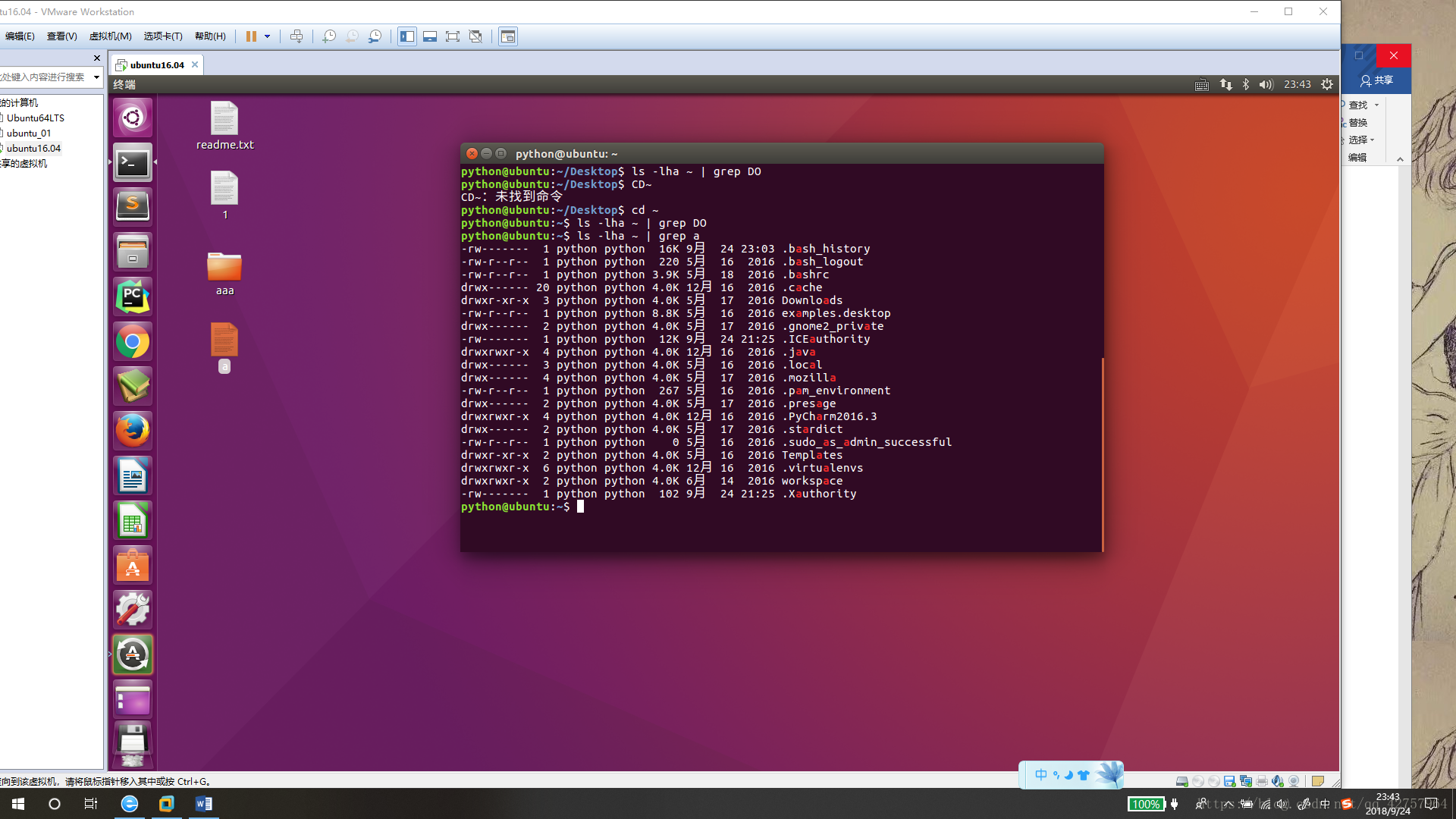Open the aaa folder on the desktop

click(224, 273)
